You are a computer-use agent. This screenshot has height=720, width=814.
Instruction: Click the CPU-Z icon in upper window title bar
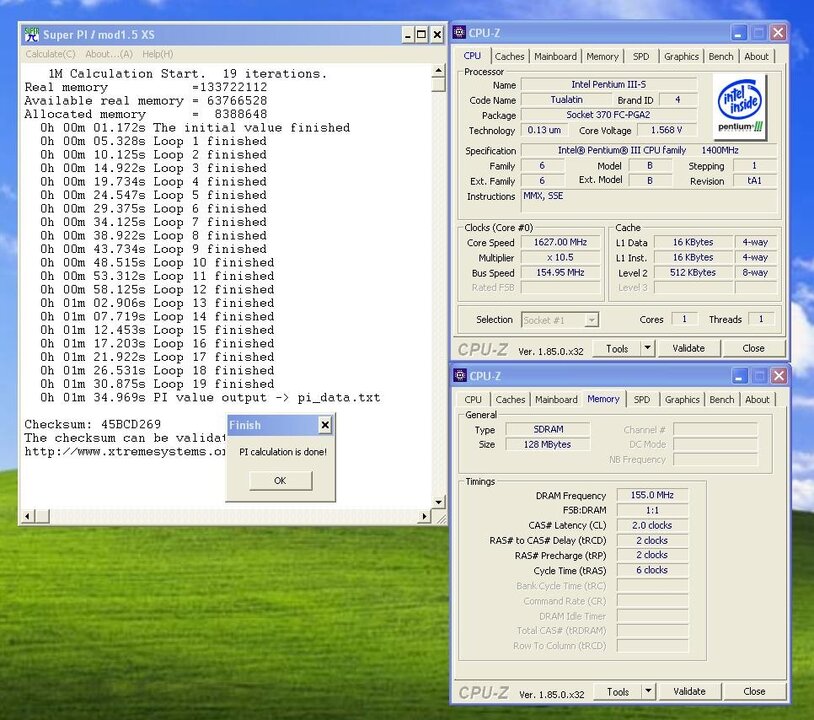pyautogui.click(x=459, y=32)
